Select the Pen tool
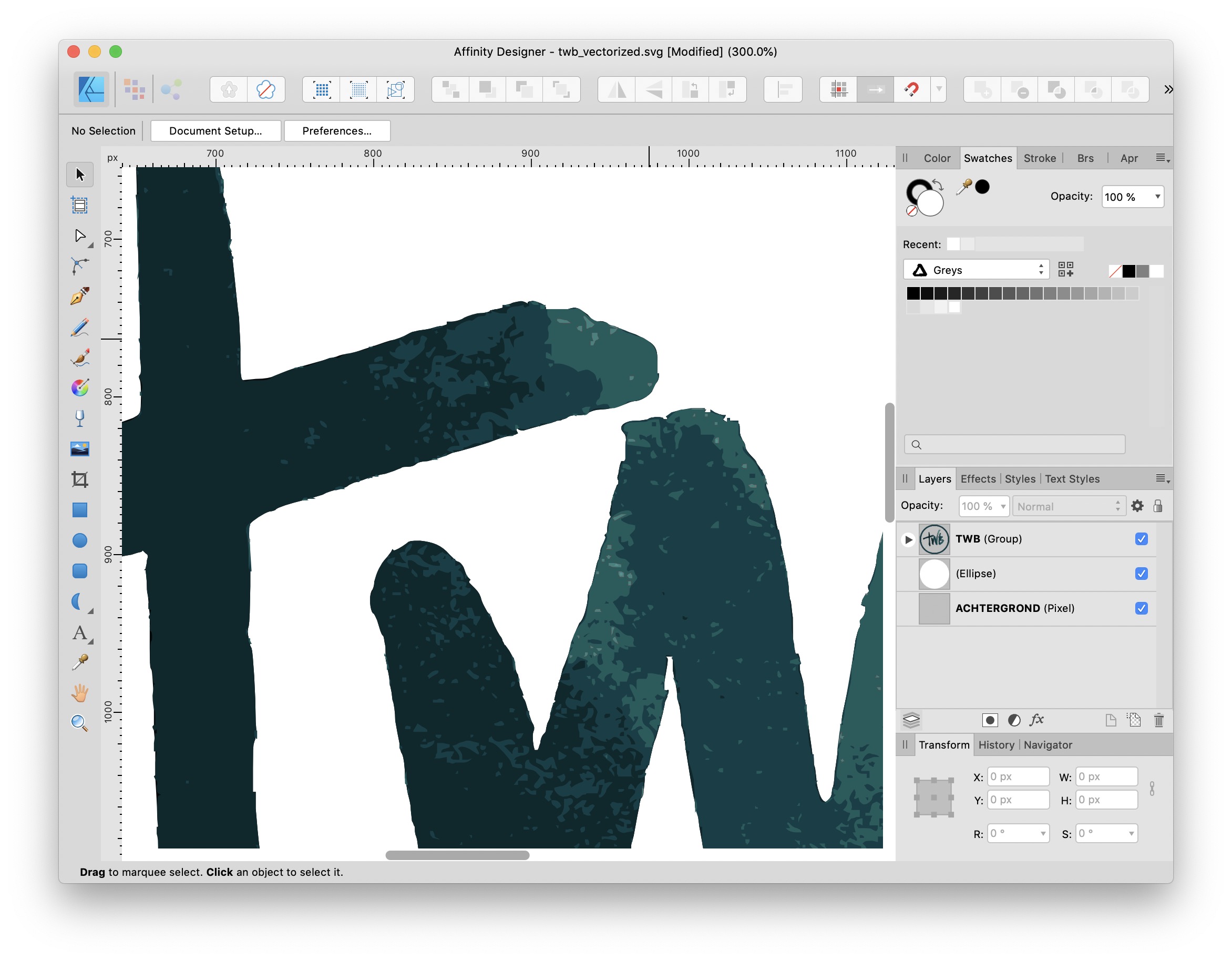 pyautogui.click(x=79, y=295)
